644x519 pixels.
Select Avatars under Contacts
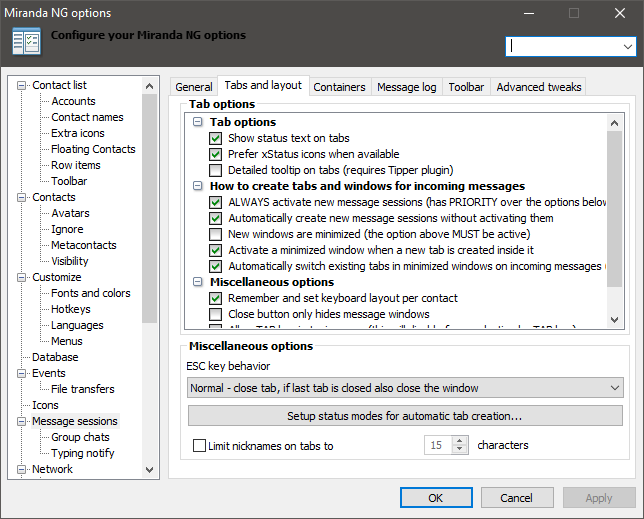click(x=70, y=214)
